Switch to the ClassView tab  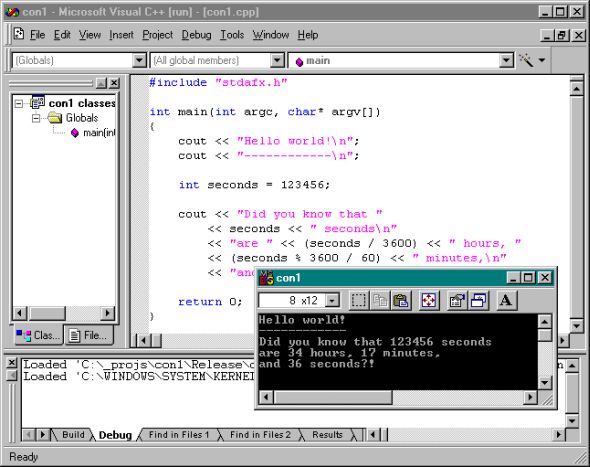(x=39, y=335)
